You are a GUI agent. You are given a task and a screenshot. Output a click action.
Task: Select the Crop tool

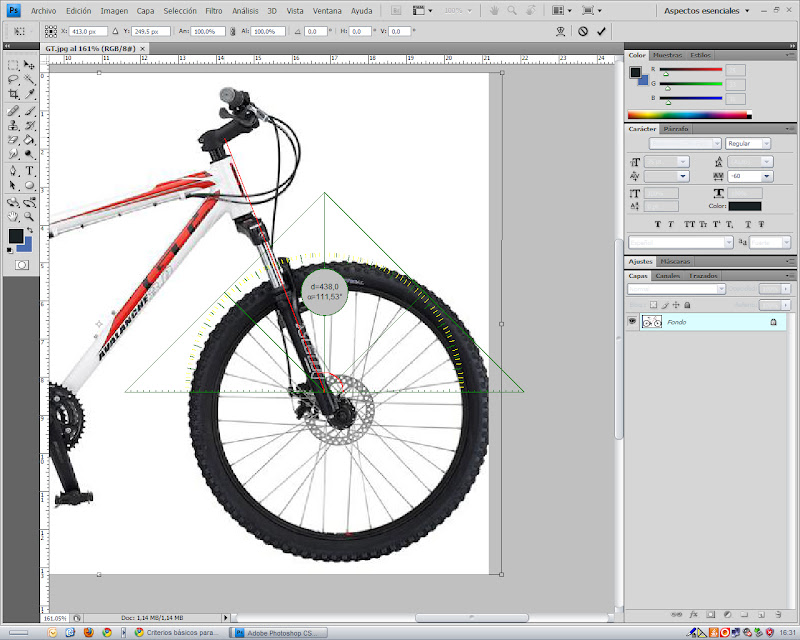(x=13, y=94)
